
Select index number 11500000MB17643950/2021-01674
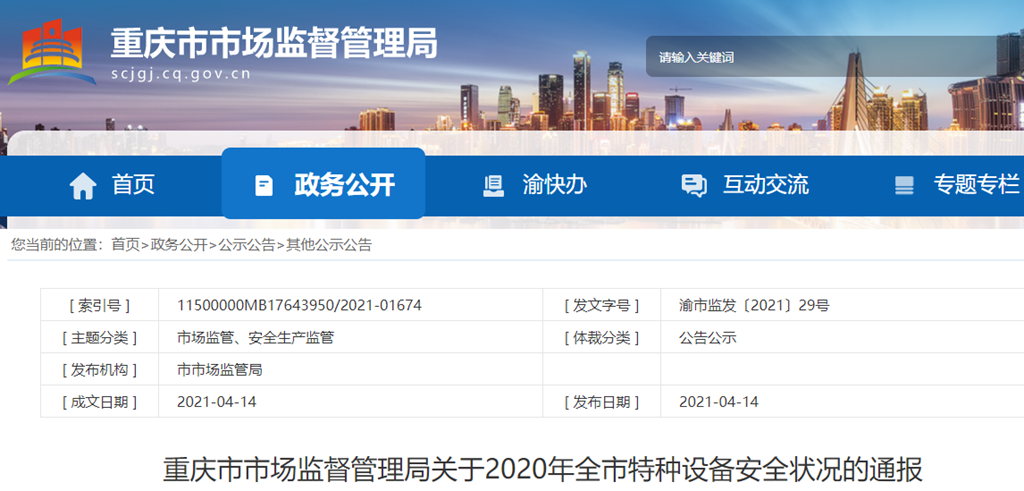pyautogui.click(x=299, y=305)
